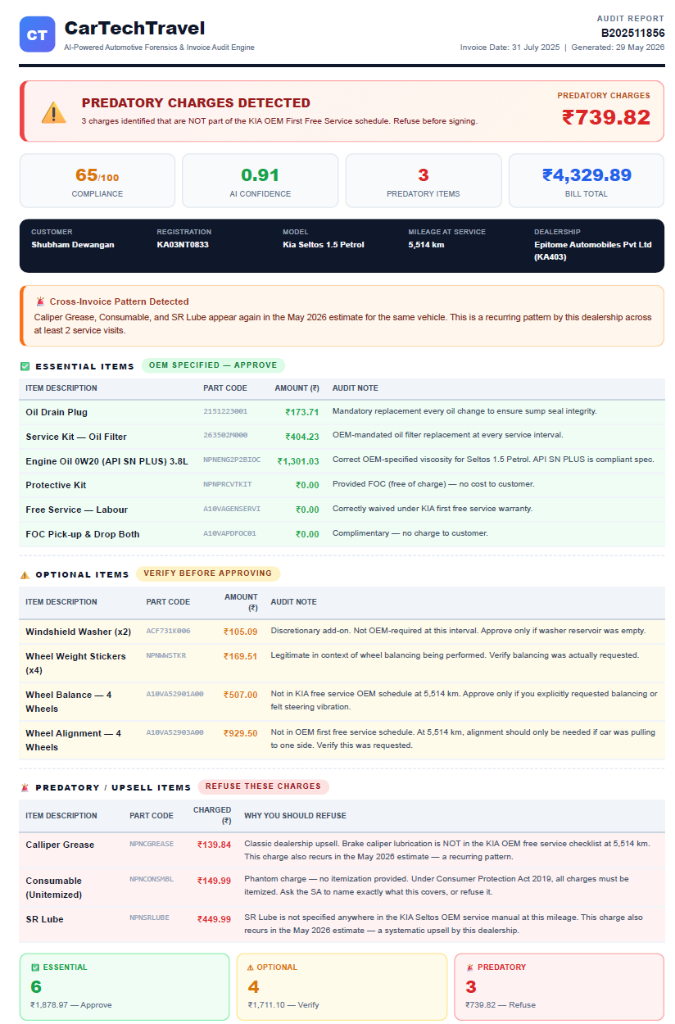Click the siren icon beside Cross-Invoice Pattern Detected
Image resolution: width=675 pixels, height=1024 pixels.
click(x=40, y=302)
